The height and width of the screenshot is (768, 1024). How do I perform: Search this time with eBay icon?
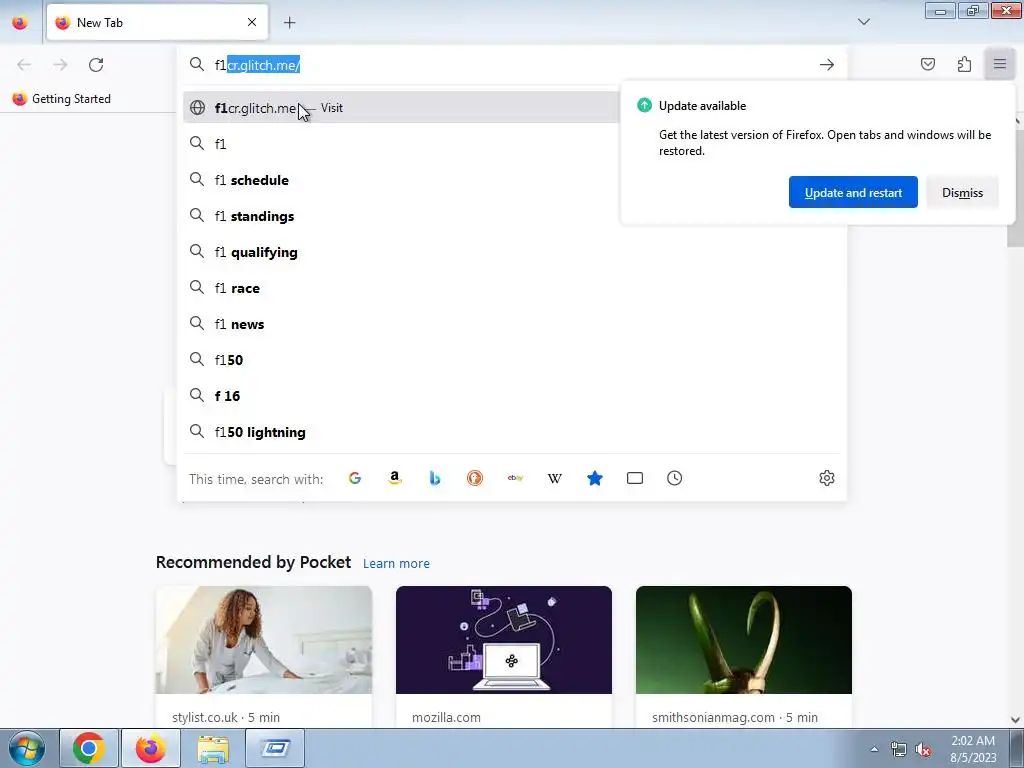point(515,478)
